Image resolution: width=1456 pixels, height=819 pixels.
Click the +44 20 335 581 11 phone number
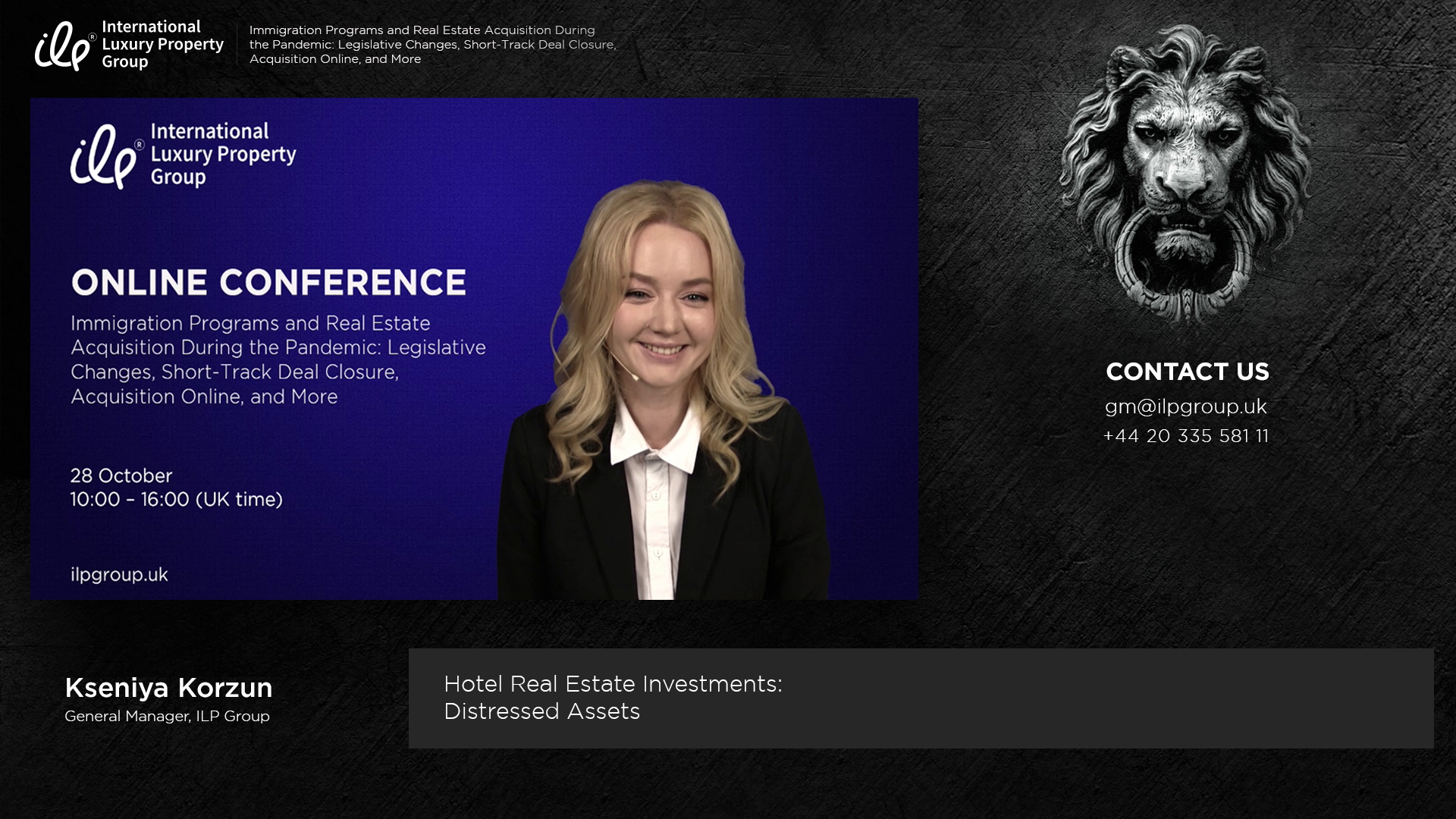click(x=1185, y=436)
